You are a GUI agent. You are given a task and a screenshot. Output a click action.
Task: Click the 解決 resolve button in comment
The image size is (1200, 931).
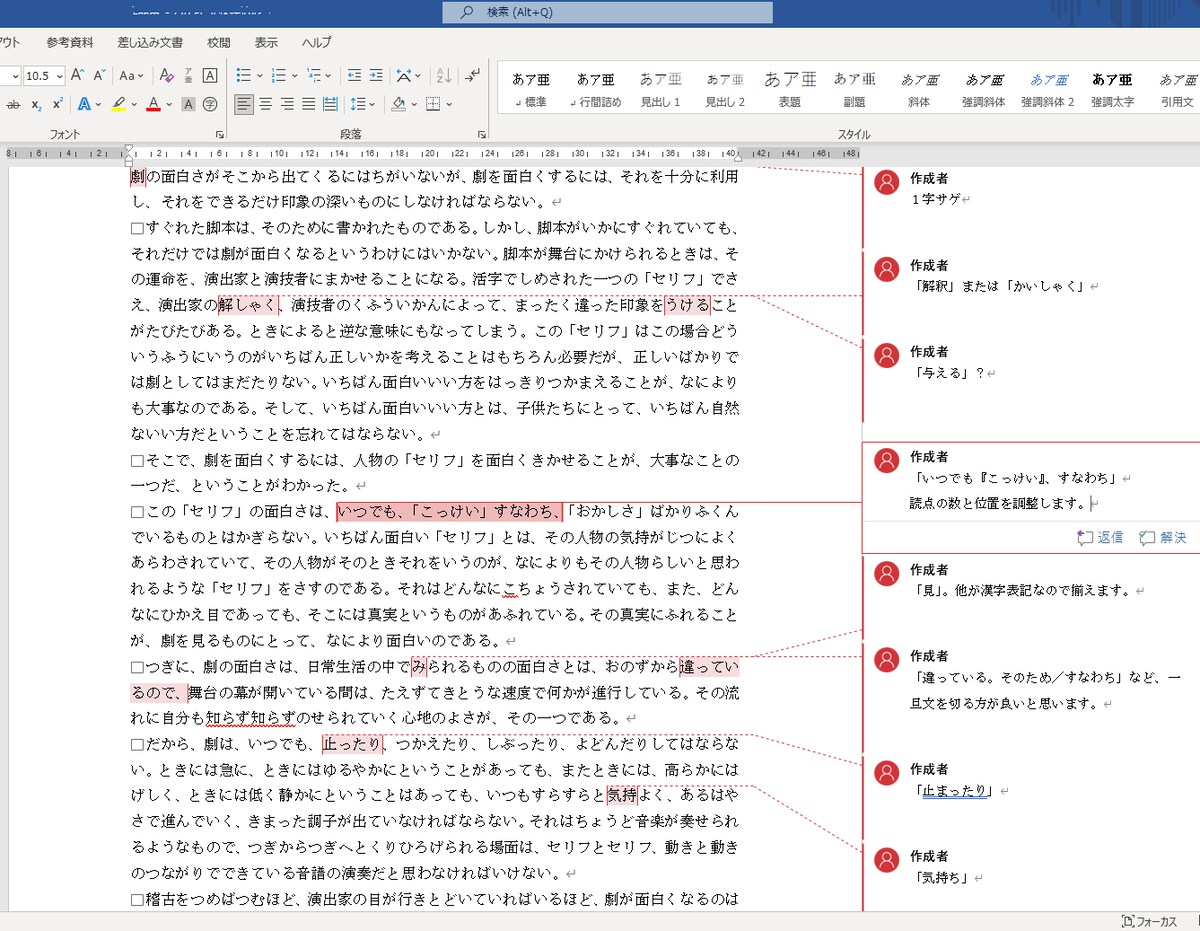pyautogui.click(x=1162, y=538)
